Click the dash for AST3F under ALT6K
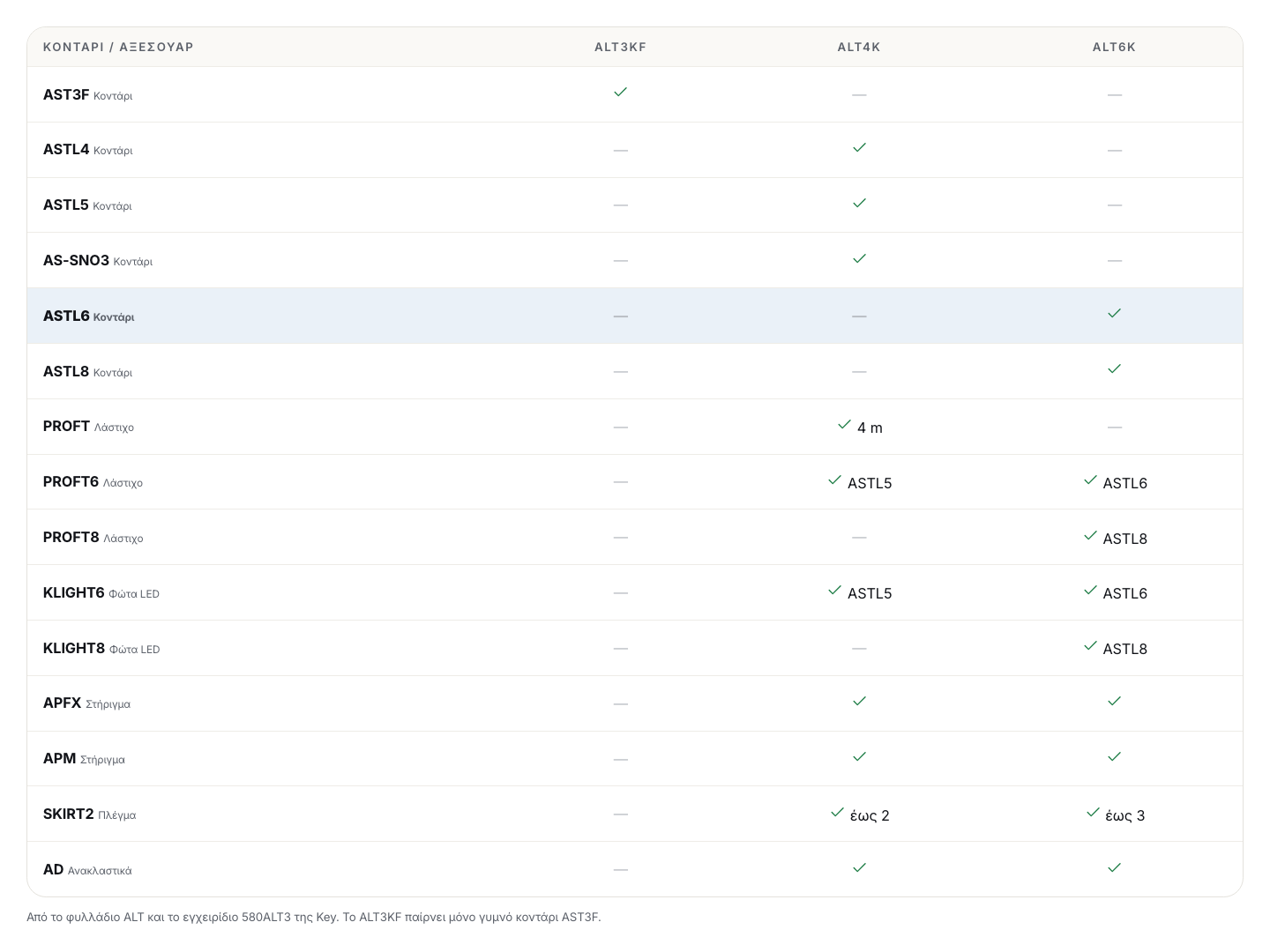The image size is (1270, 952). click(x=1114, y=94)
